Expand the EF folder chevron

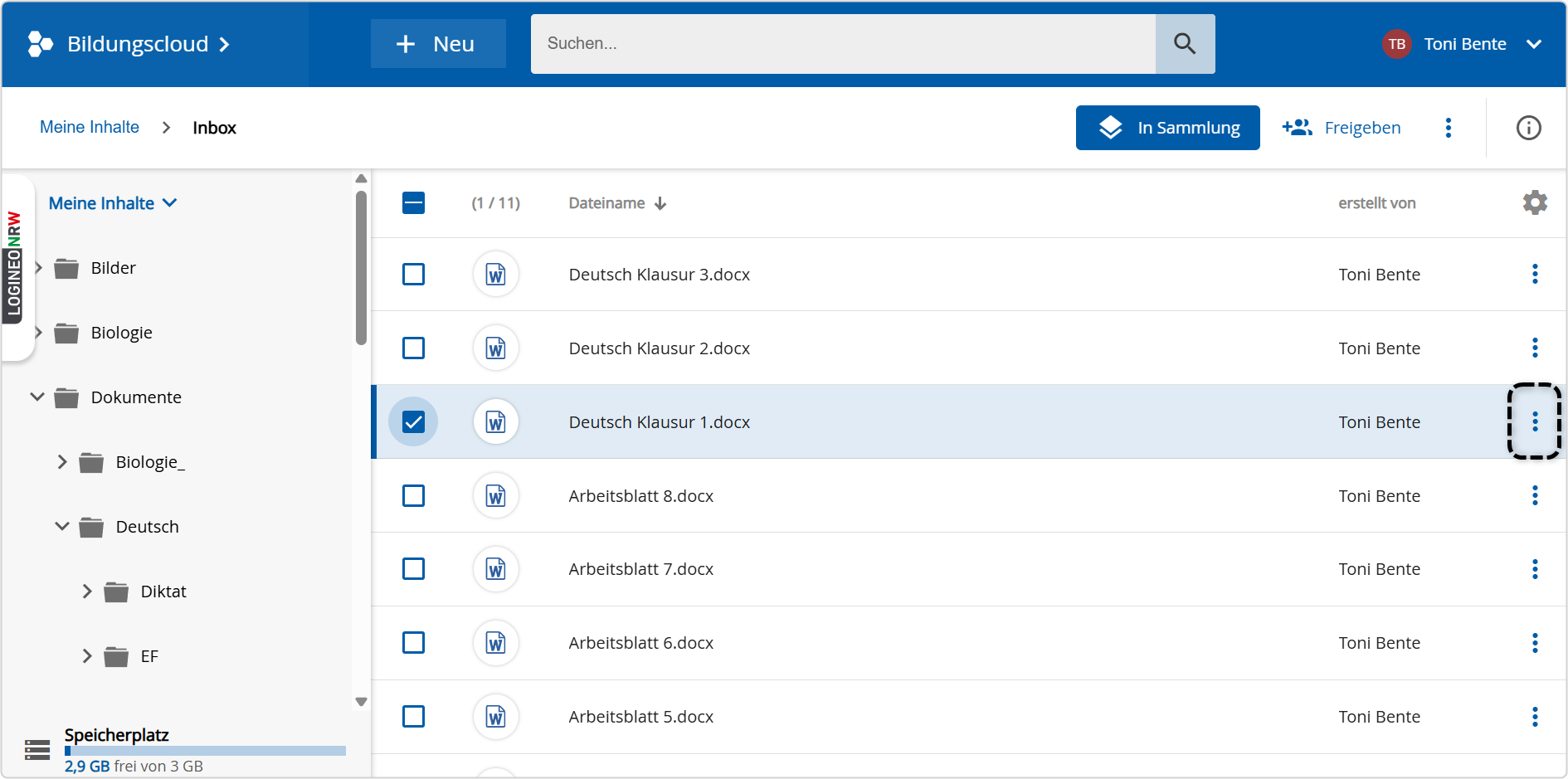[x=87, y=656]
